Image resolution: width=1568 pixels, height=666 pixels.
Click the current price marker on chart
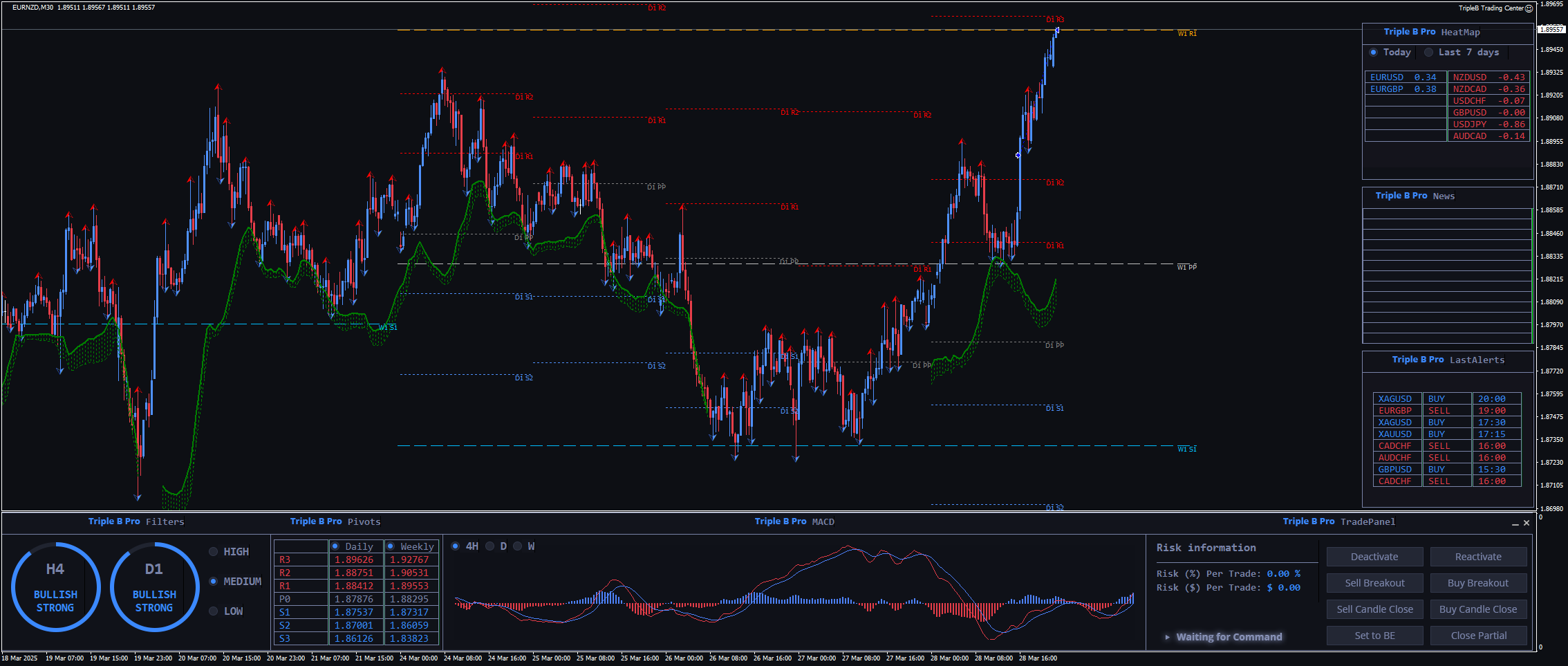click(1551, 29)
